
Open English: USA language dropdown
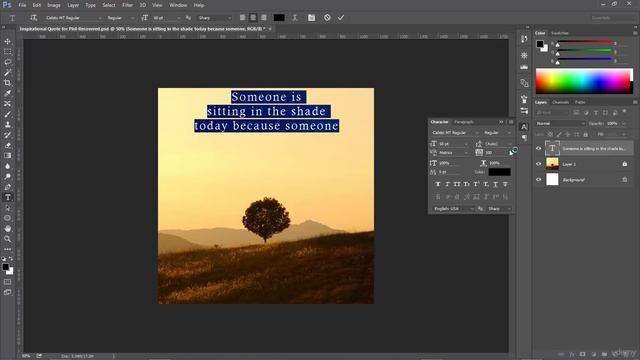453,209
